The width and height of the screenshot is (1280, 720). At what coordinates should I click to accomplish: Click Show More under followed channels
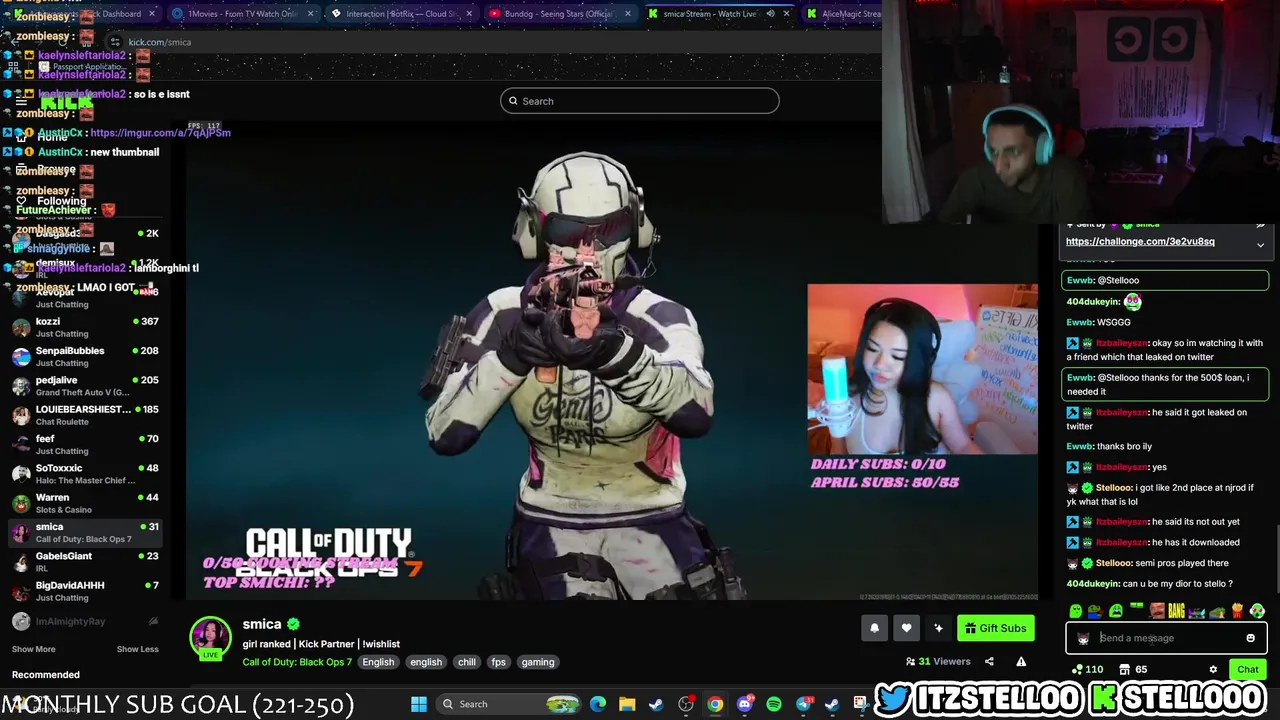coord(33,649)
